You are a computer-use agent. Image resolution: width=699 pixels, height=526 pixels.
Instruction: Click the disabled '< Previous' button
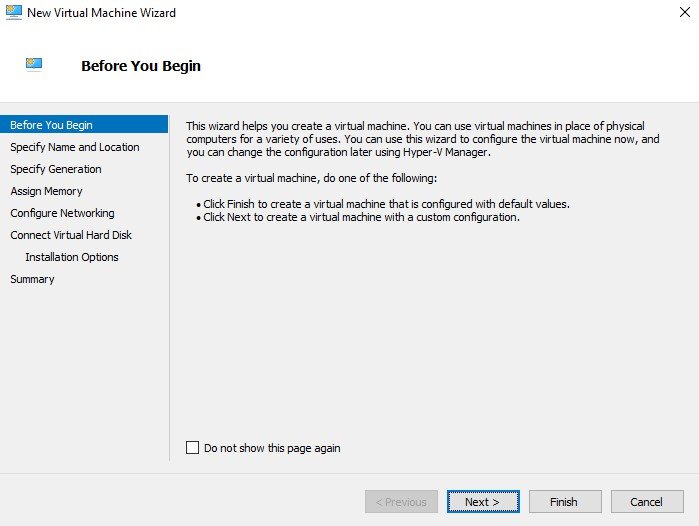[x=401, y=502]
